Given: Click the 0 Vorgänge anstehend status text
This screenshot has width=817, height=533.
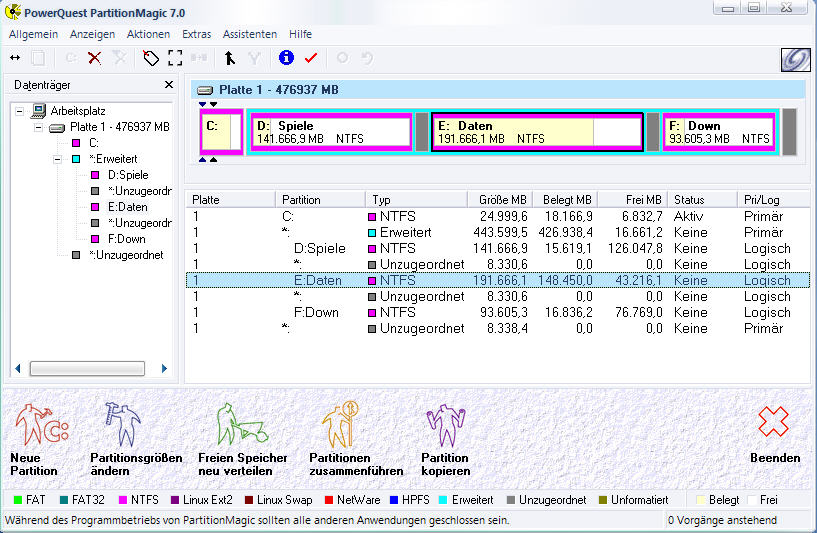Looking at the screenshot, I should (722, 520).
